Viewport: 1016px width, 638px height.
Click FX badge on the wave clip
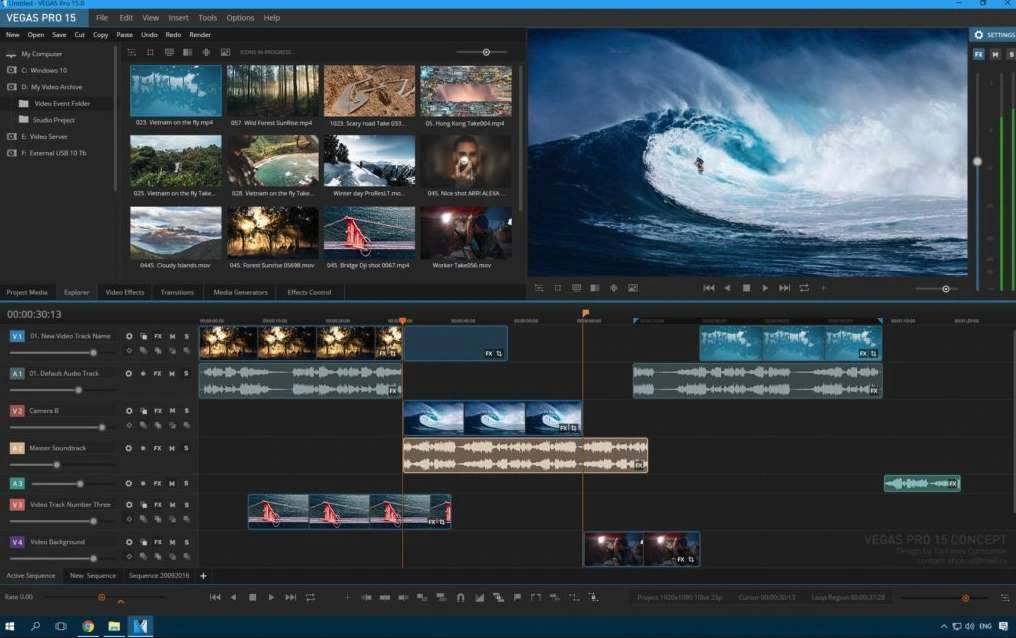[x=564, y=428]
